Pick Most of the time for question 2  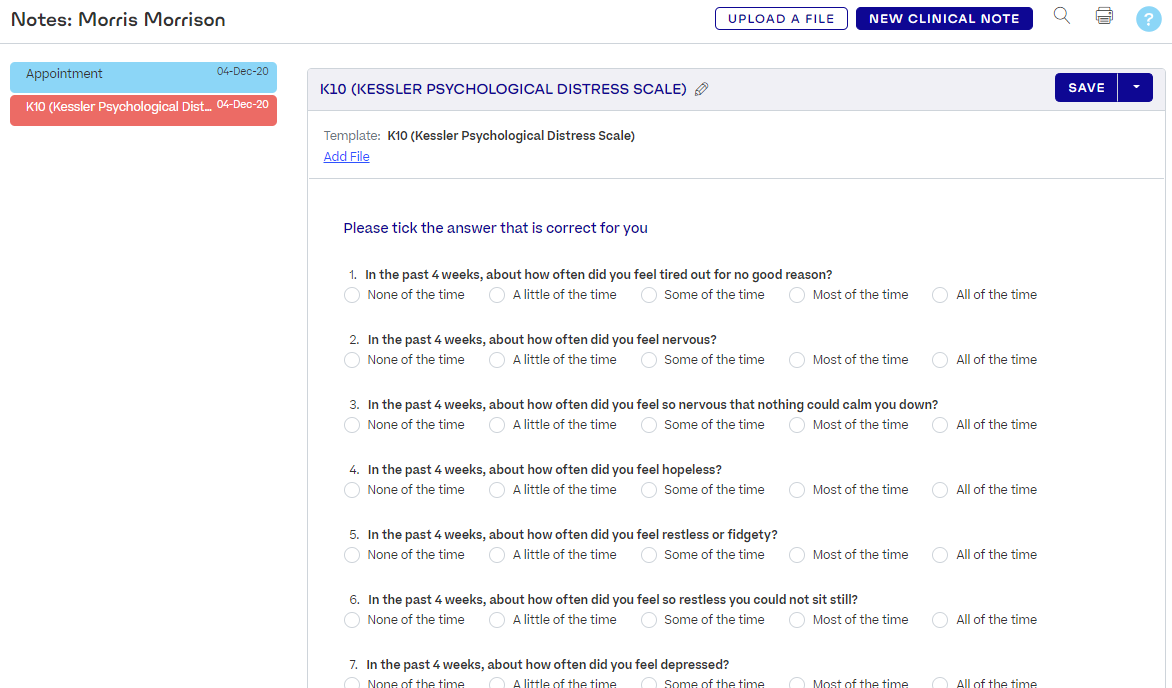(796, 359)
